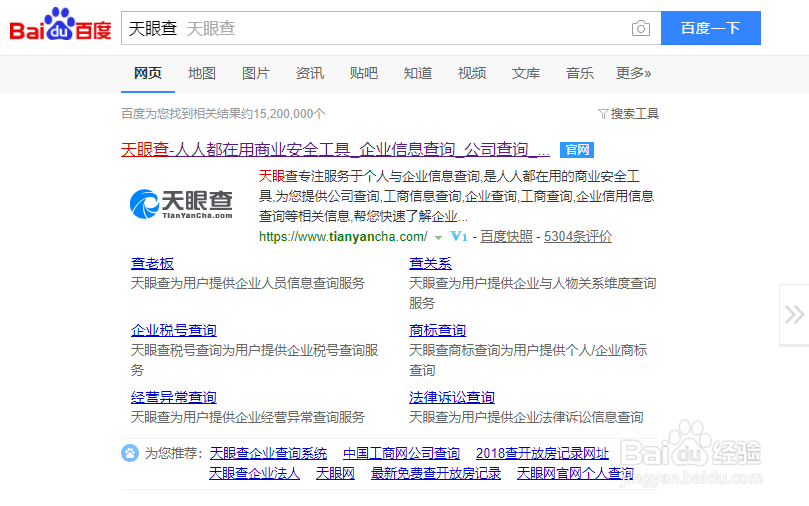Open the 商标查询 sublink

[438, 330]
